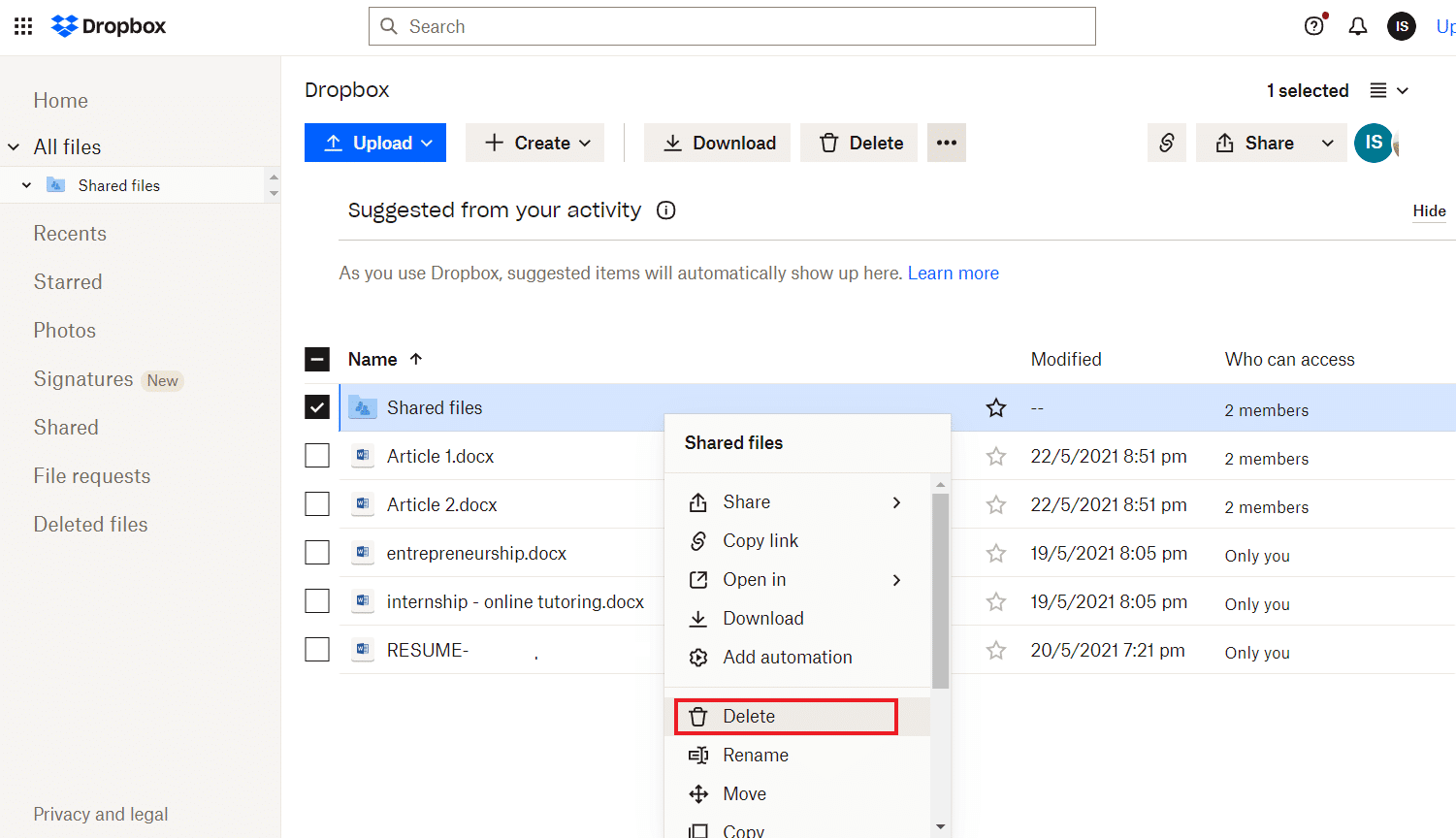Open Photos in sidebar
1456x838 pixels.
click(65, 331)
